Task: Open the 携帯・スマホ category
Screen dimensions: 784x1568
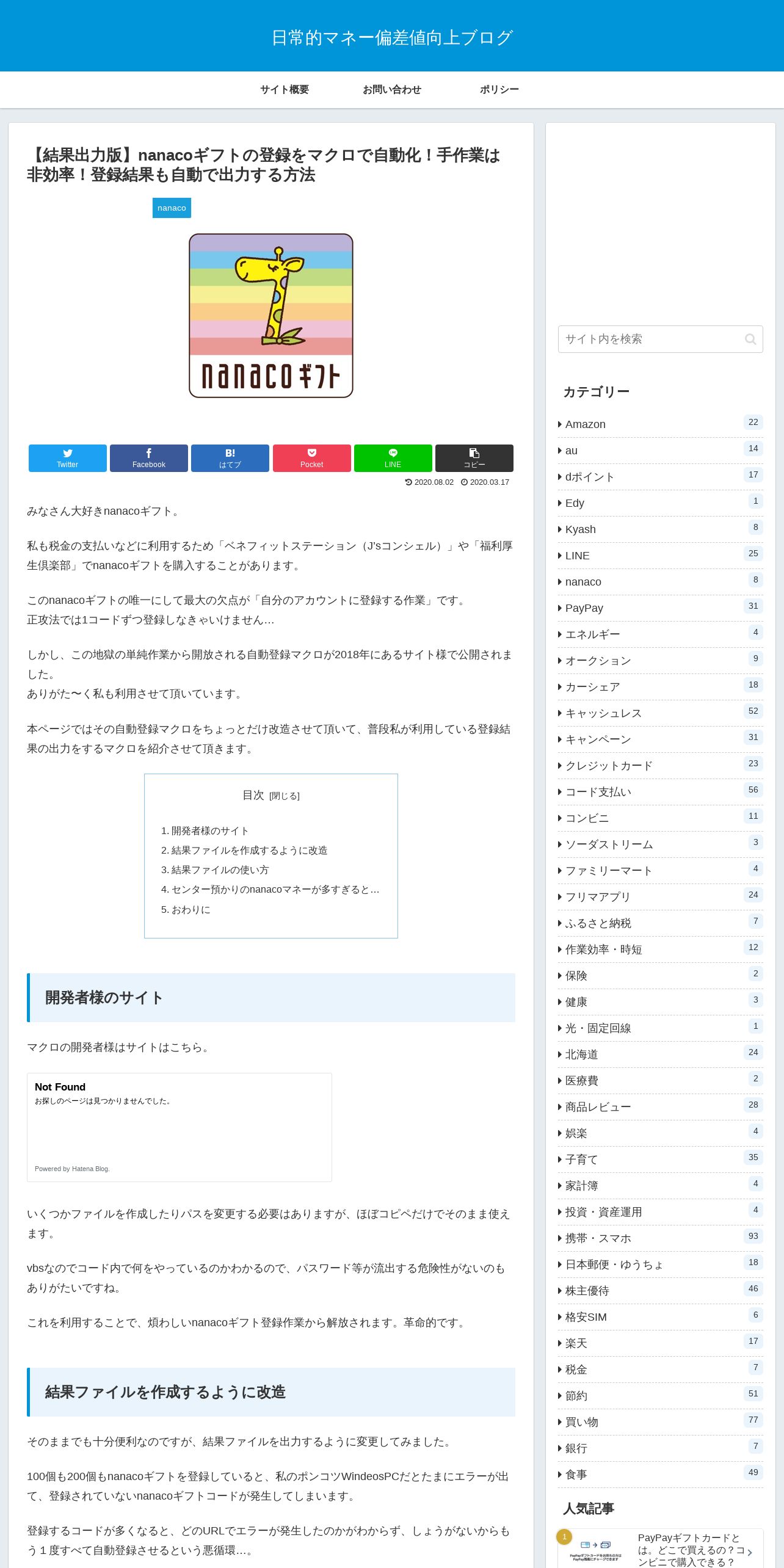Action: point(661,1238)
